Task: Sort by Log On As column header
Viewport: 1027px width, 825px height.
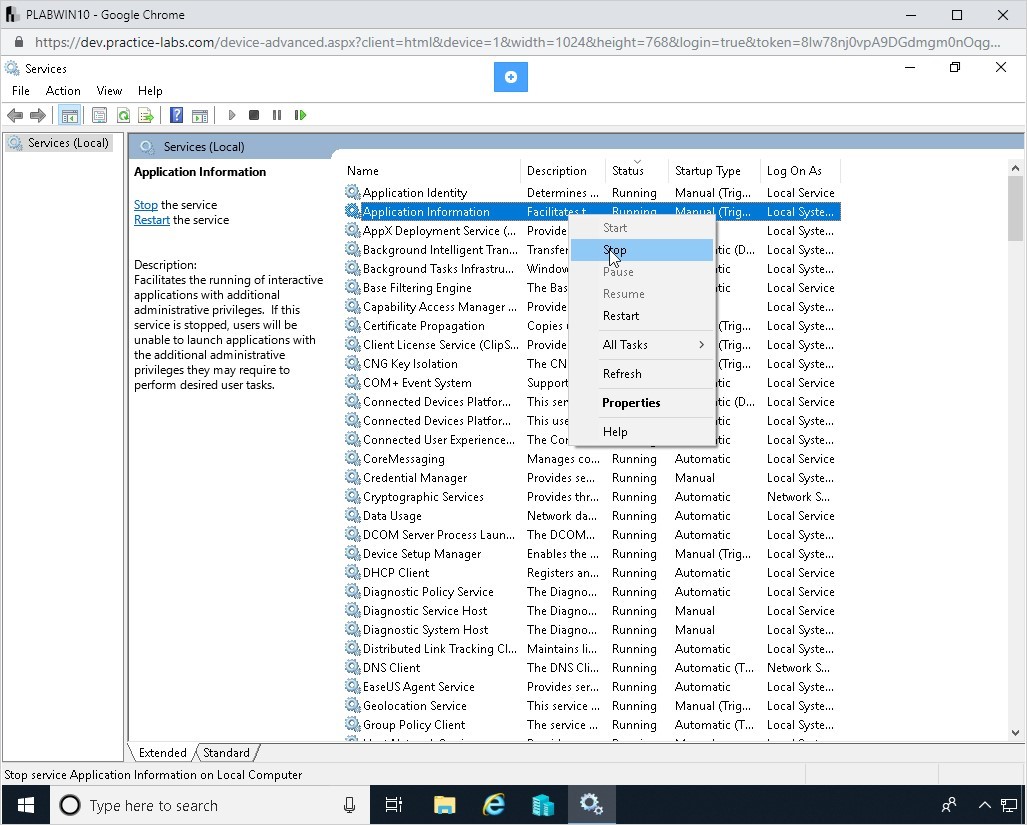Action: click(800, 171)
